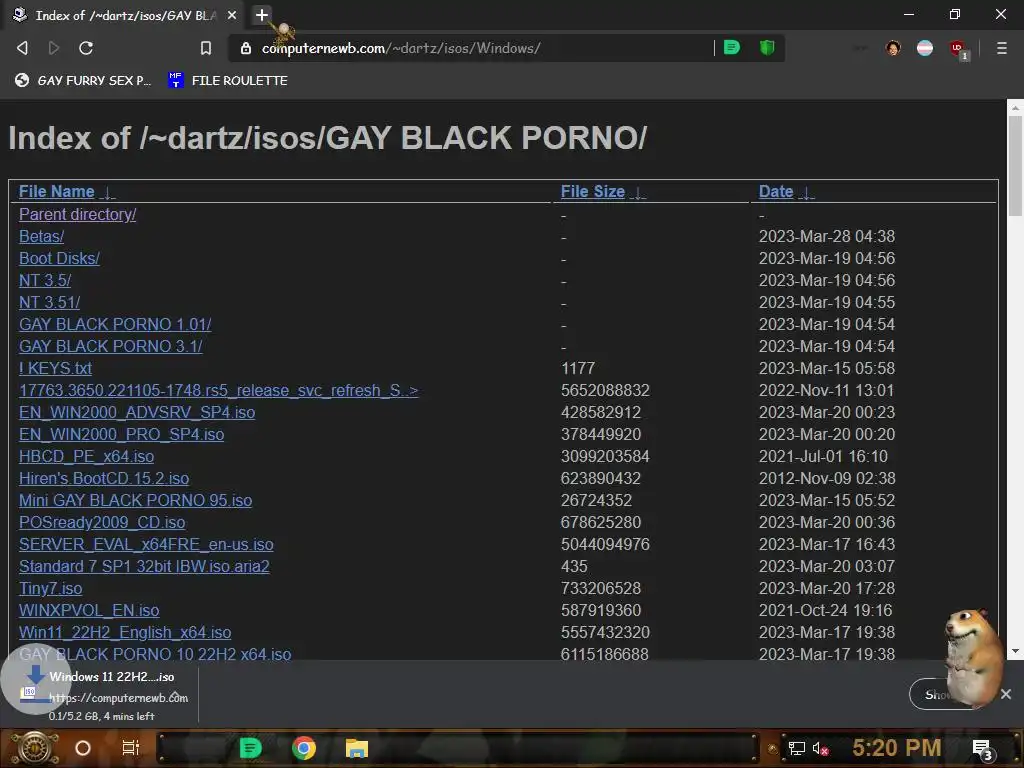1024x768 pixels.
Task: Click the 2021-Oct-24 19:16 date cell
Action: click(825, 611)
